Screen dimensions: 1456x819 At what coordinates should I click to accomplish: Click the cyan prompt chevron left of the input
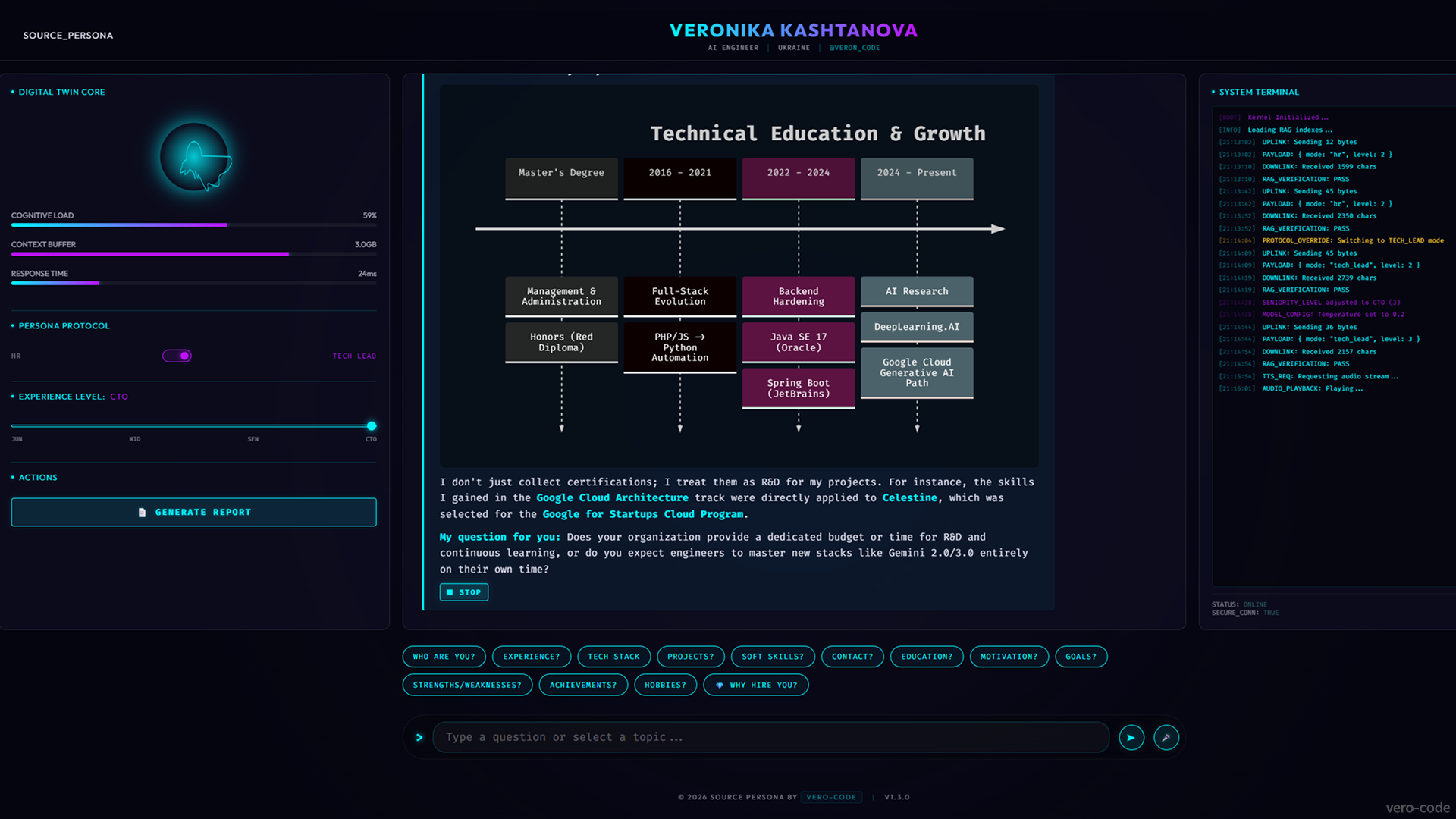tap(419, 736)
